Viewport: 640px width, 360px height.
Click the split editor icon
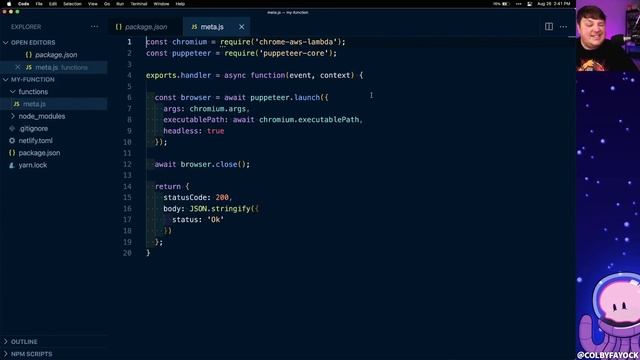549,27
